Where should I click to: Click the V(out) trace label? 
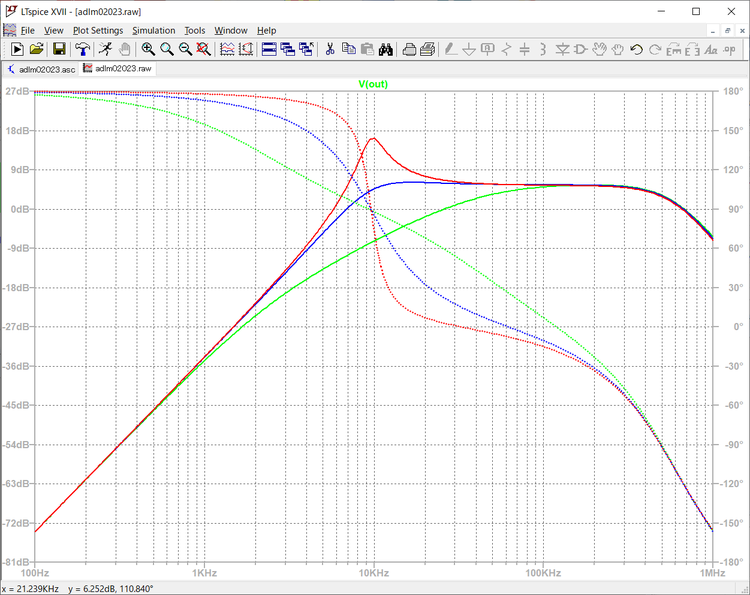pos(373,84)
